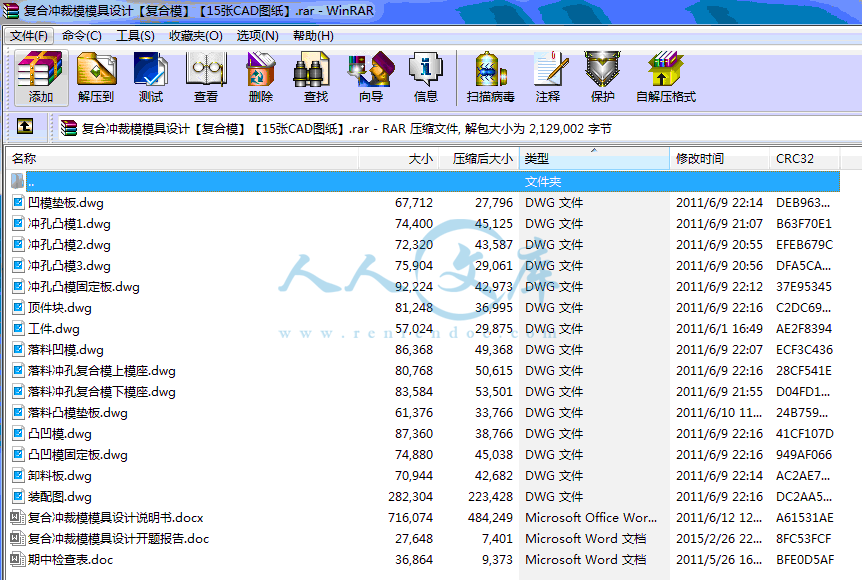Screen dimensions: 862x580
Task: Click file icon of 凸凹模.dwg
Action: [x=18, y=433]
